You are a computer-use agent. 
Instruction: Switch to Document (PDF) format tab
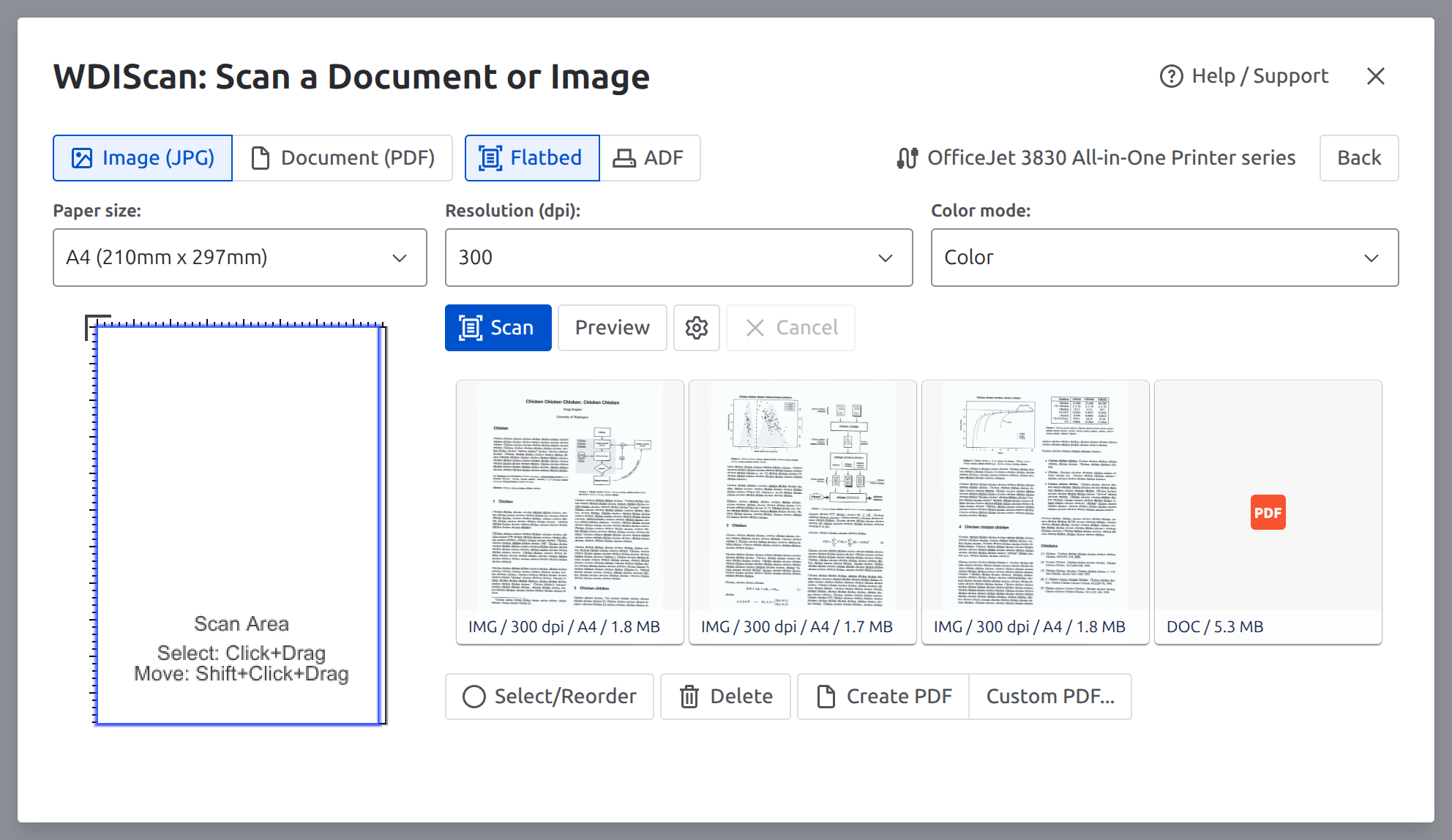click(343, 158)
